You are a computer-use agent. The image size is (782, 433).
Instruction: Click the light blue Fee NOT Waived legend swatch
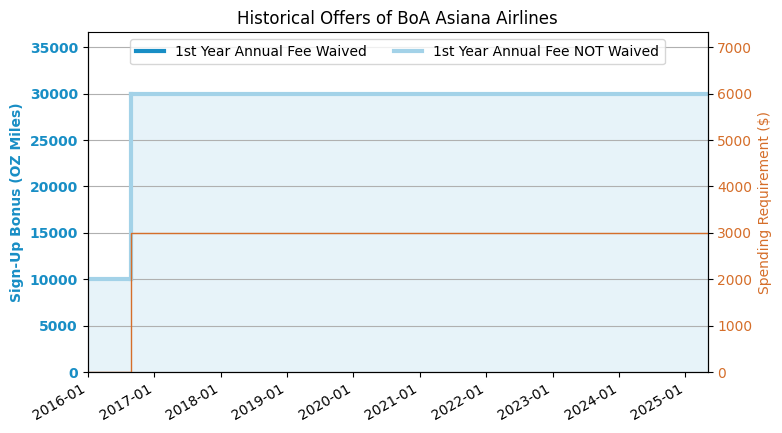coord(408,51)
